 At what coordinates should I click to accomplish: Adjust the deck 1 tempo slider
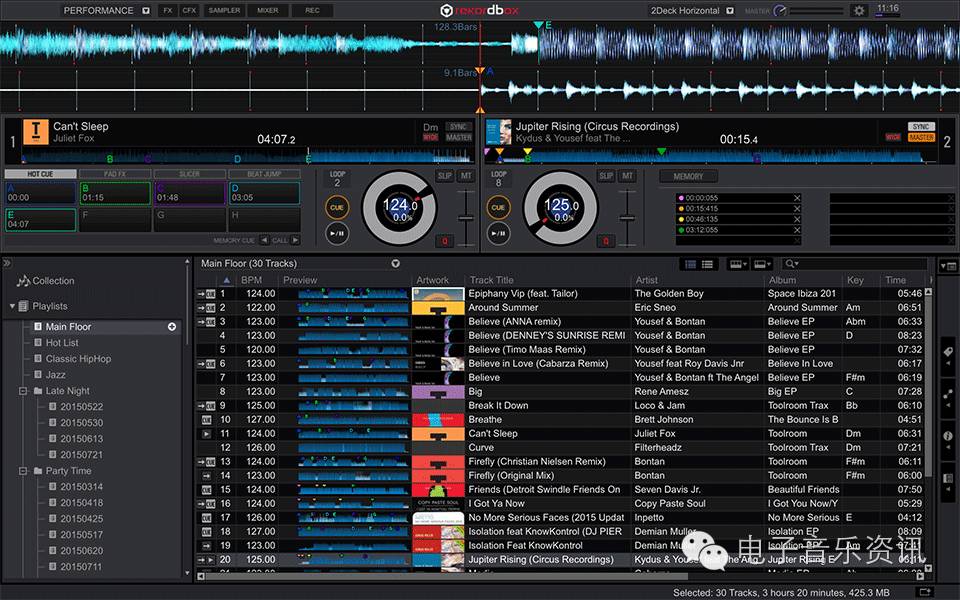click(x=465, y=217)
